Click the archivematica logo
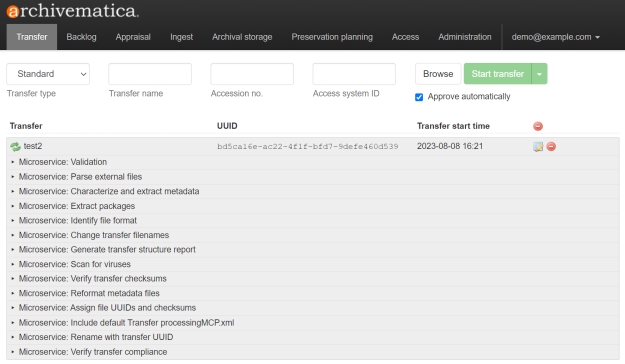This screenshot has width=625, height=364. [x=73, y=11]
